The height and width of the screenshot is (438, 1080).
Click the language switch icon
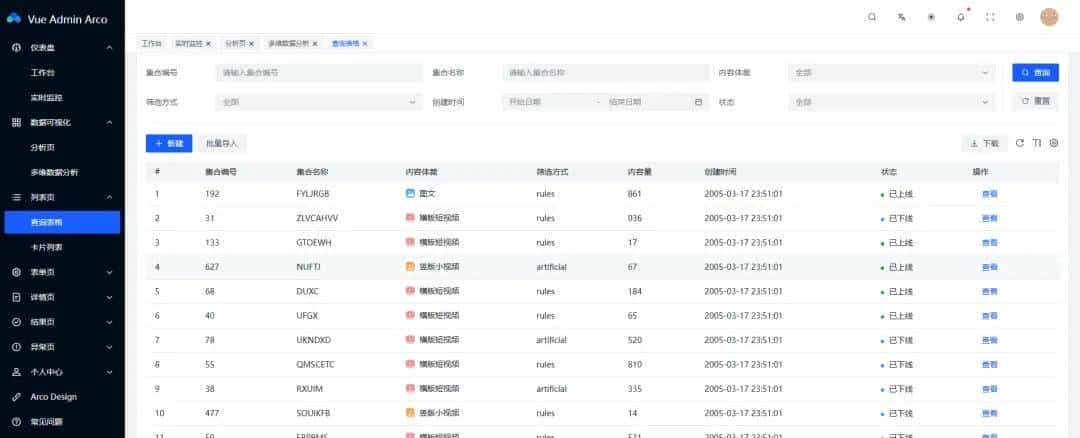pos(902,18)
